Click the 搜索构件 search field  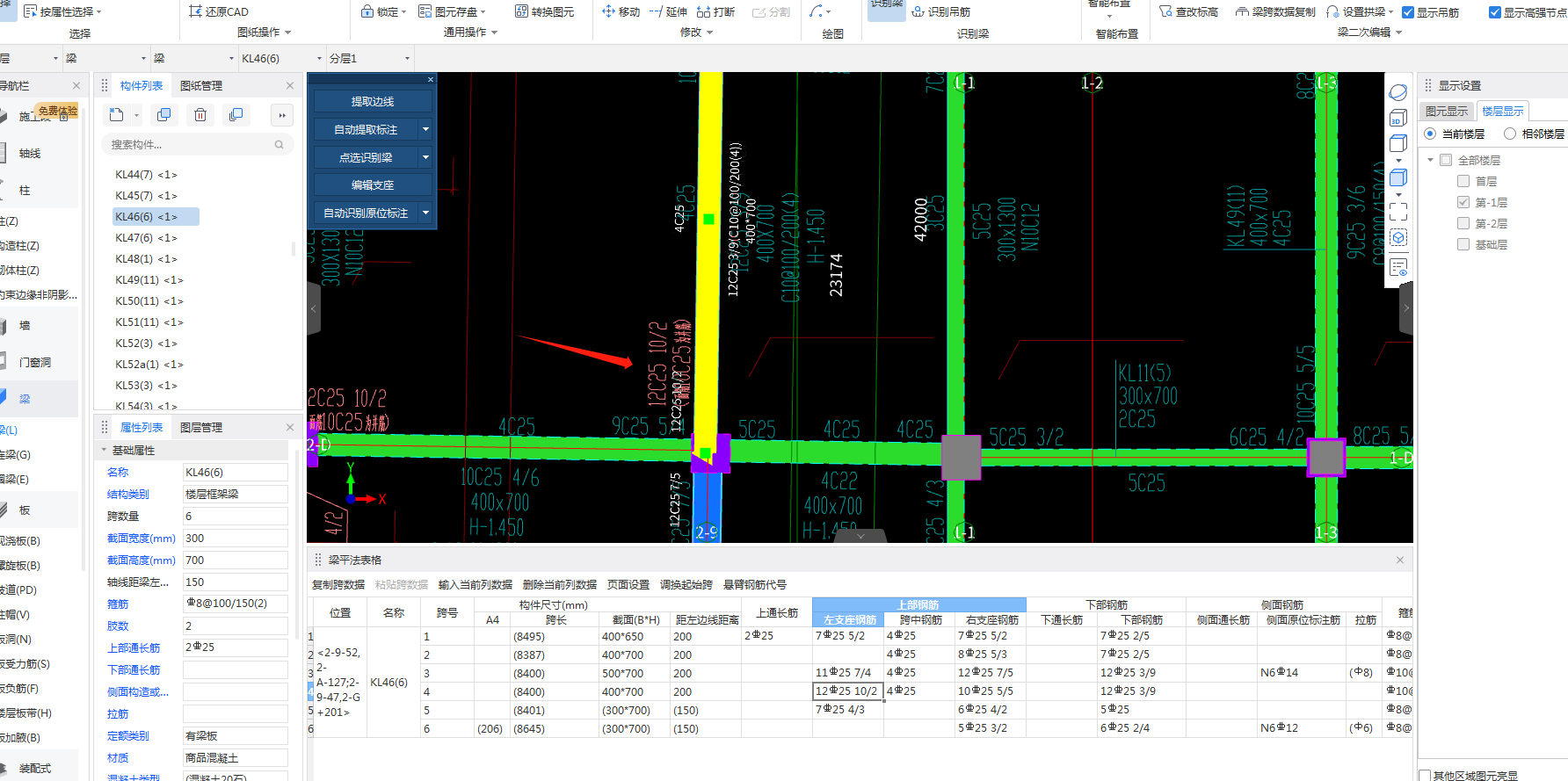[197, 145]
